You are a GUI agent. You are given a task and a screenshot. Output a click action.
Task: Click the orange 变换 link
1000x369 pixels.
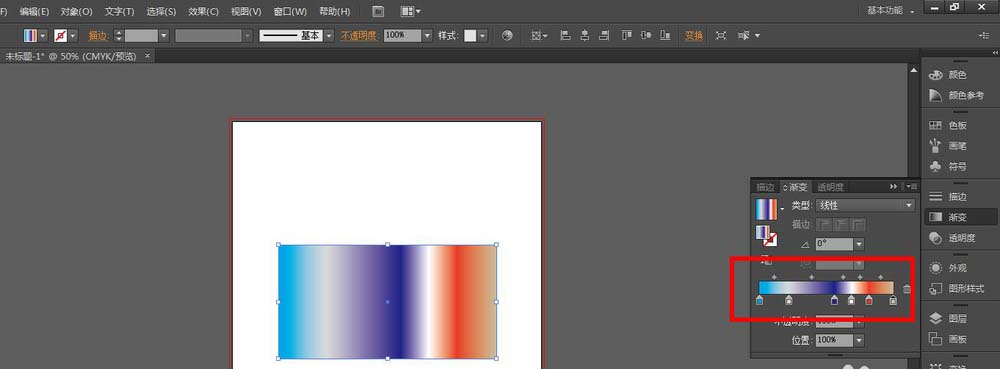pos(694,36)
